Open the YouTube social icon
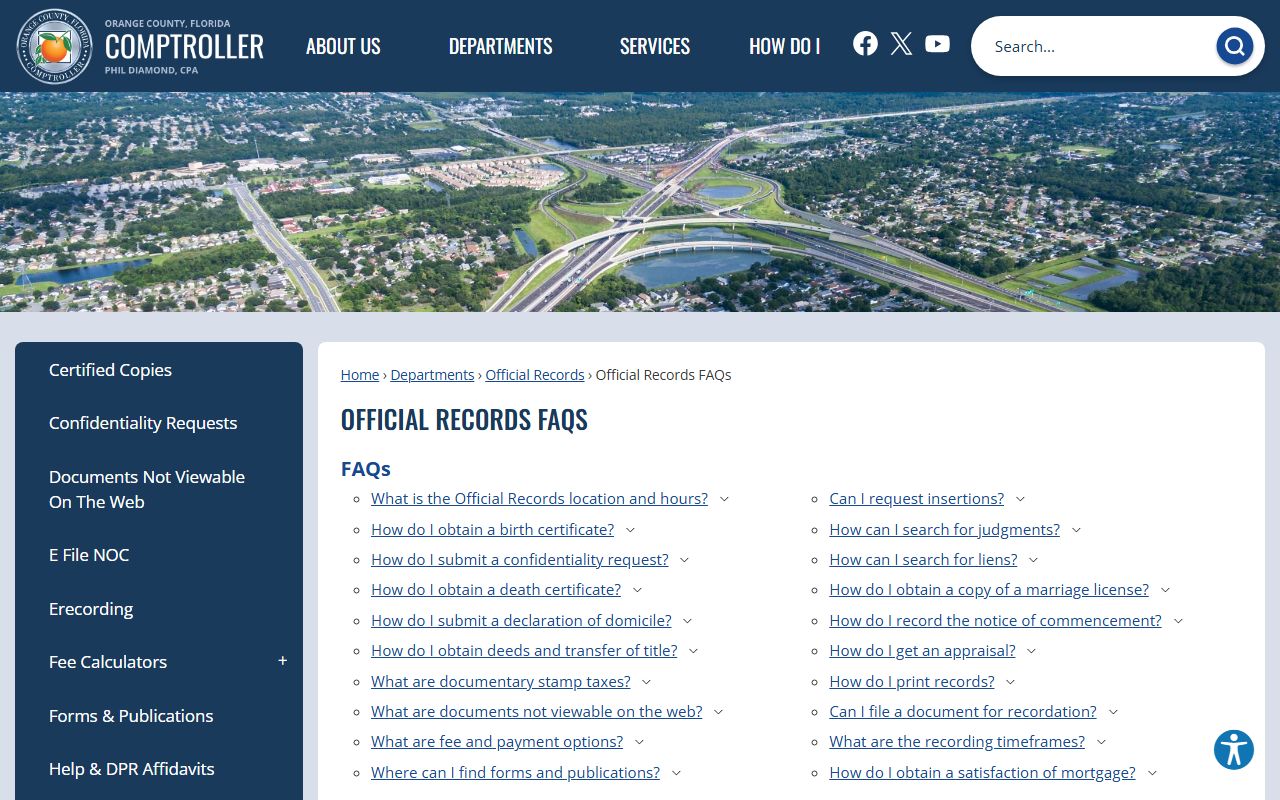This screenshot has height=800, width=1280. [x=937, y=43]
